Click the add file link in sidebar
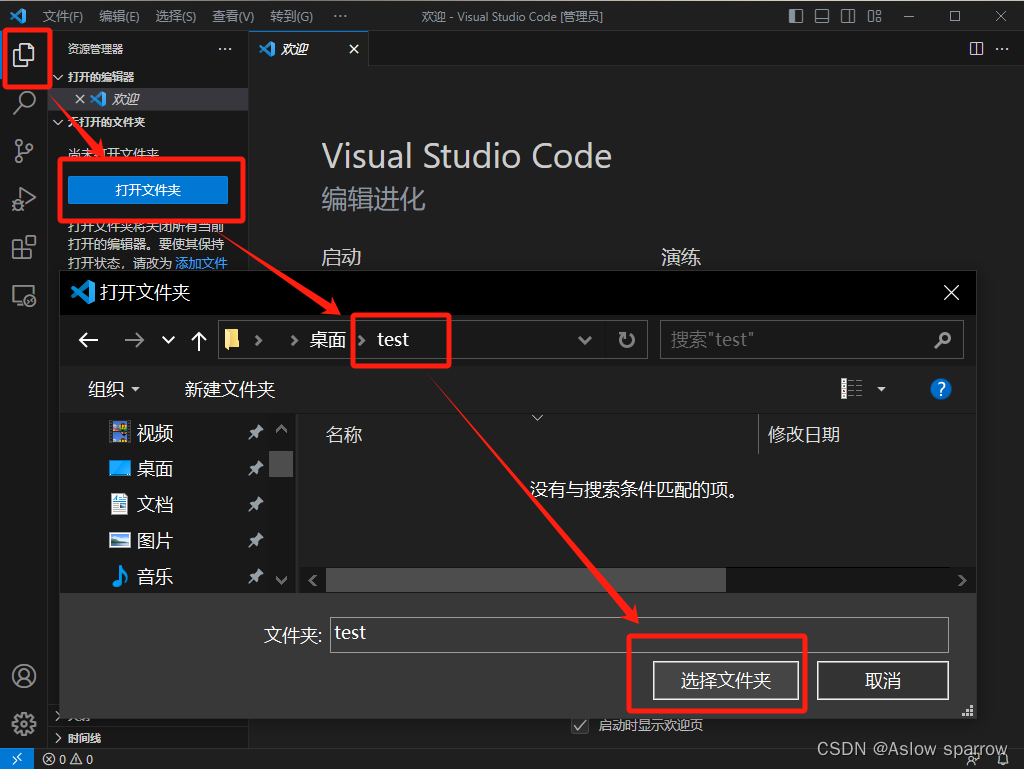This screenshot has width=1024, height=769. 201,263
